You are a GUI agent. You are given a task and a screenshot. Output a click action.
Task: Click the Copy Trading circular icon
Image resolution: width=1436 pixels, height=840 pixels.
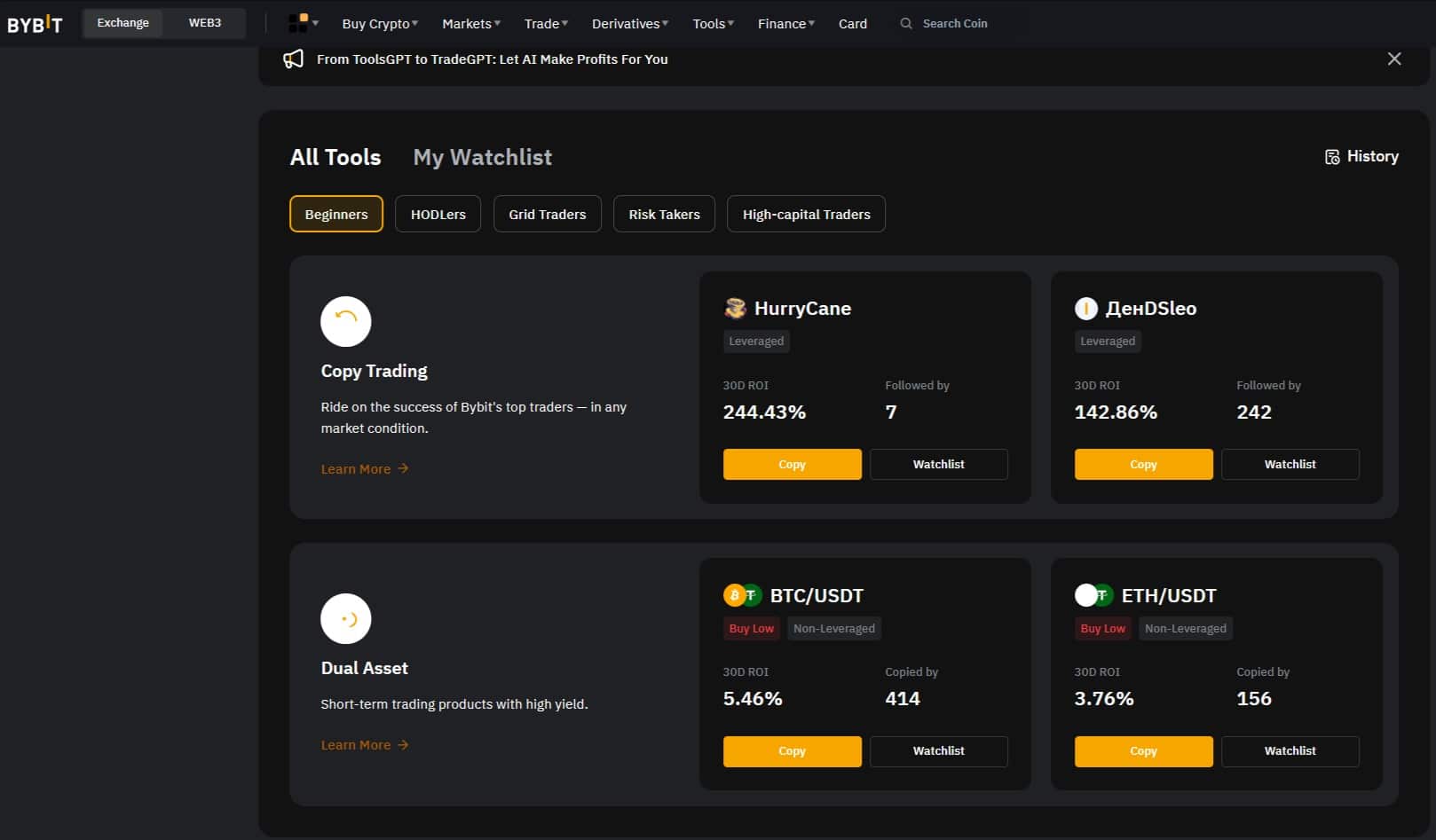click(346, 321)
